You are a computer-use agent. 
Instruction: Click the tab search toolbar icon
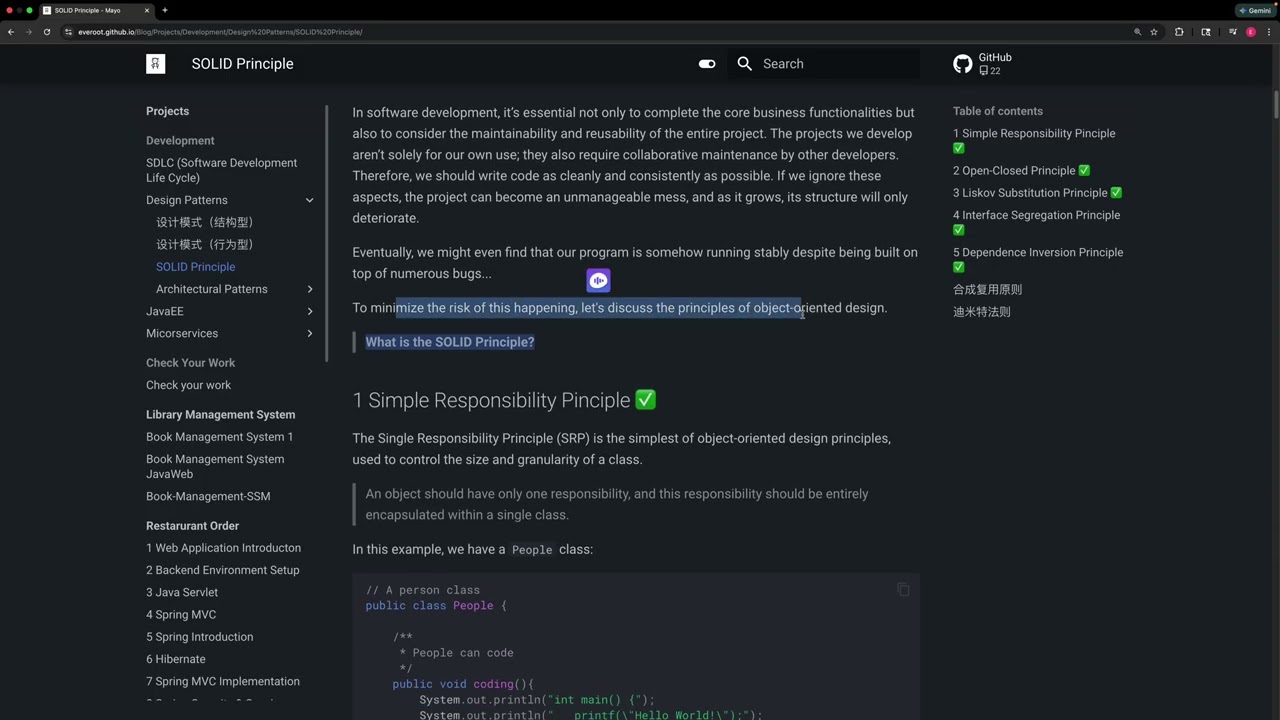tap(1205, 32)
